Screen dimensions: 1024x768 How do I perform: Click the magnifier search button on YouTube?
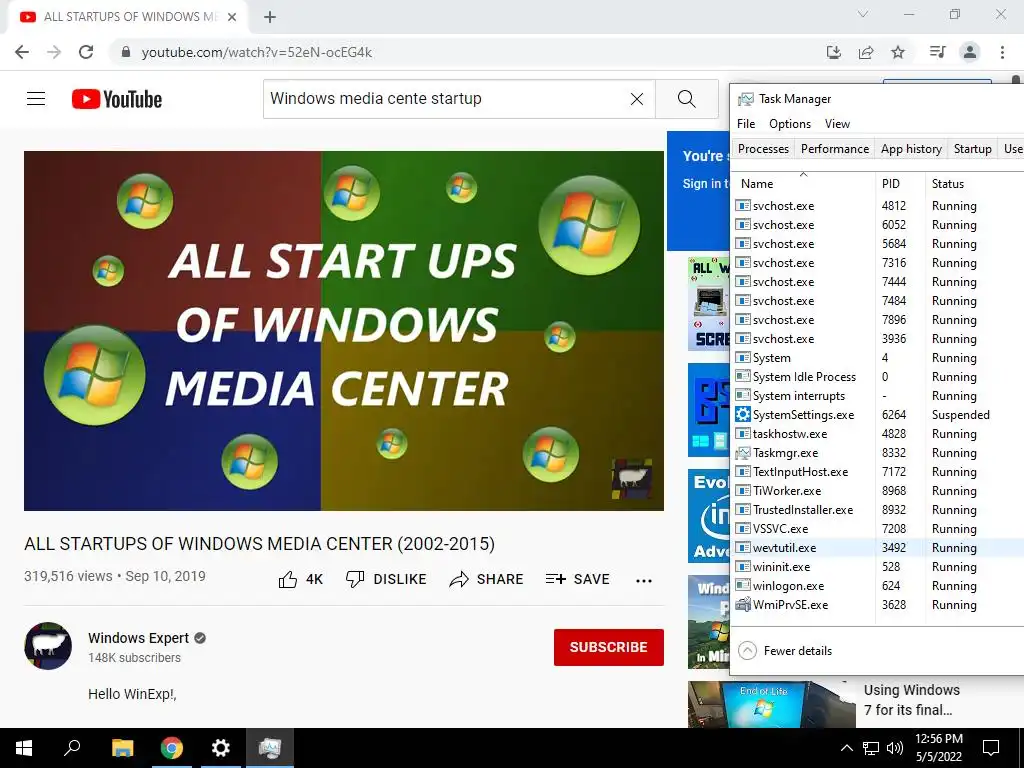[686, 99]
